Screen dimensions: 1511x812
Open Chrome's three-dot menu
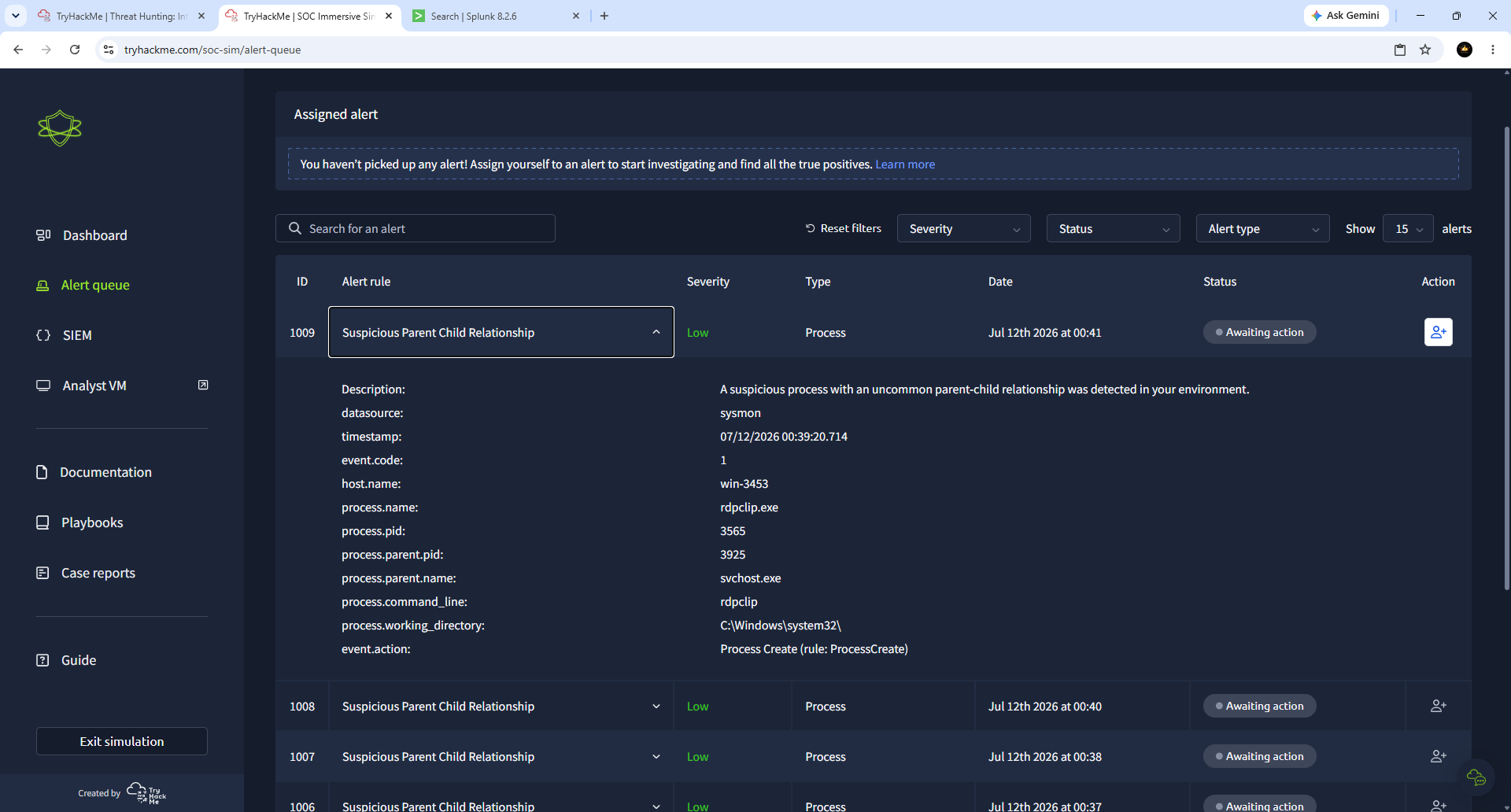pos(1493,50)
